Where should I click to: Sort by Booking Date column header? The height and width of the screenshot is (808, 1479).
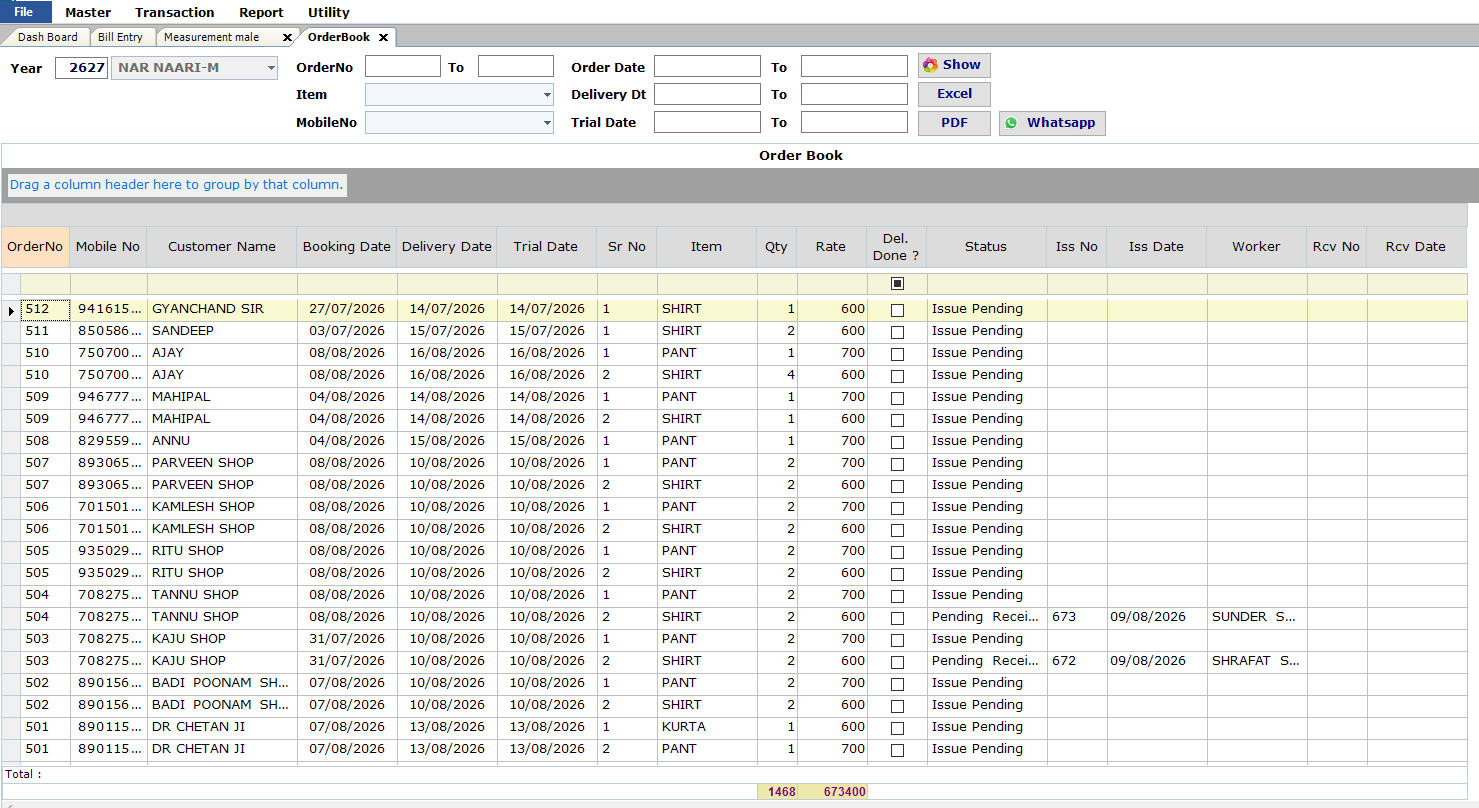[x=347, y=247]
